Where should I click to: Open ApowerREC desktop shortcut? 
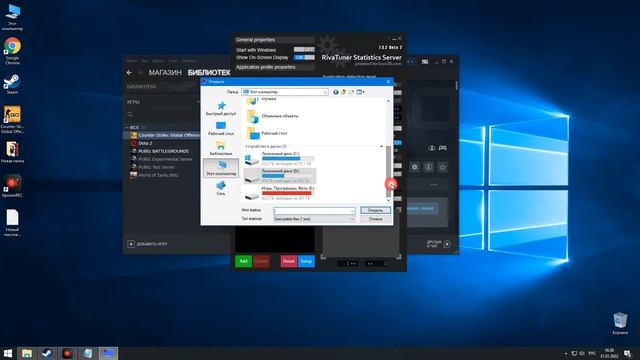click(x=12, y=186)
